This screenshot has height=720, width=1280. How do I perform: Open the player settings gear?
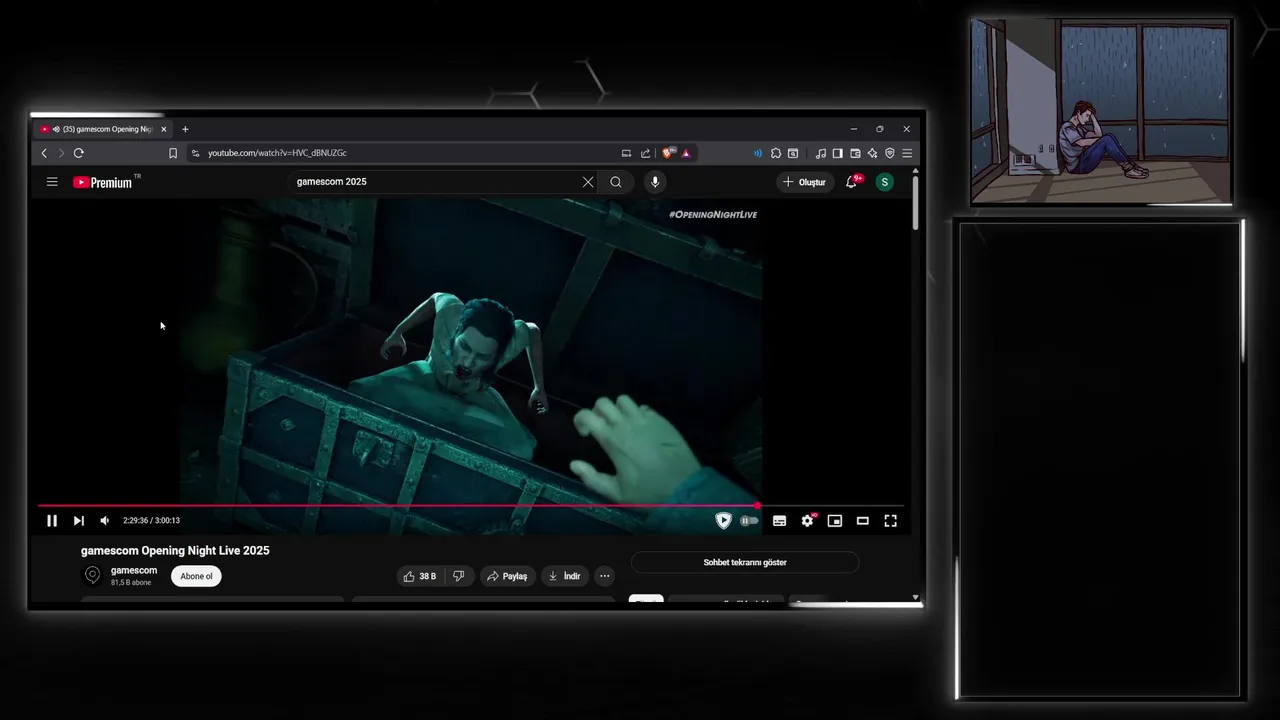tap(807, 521)
